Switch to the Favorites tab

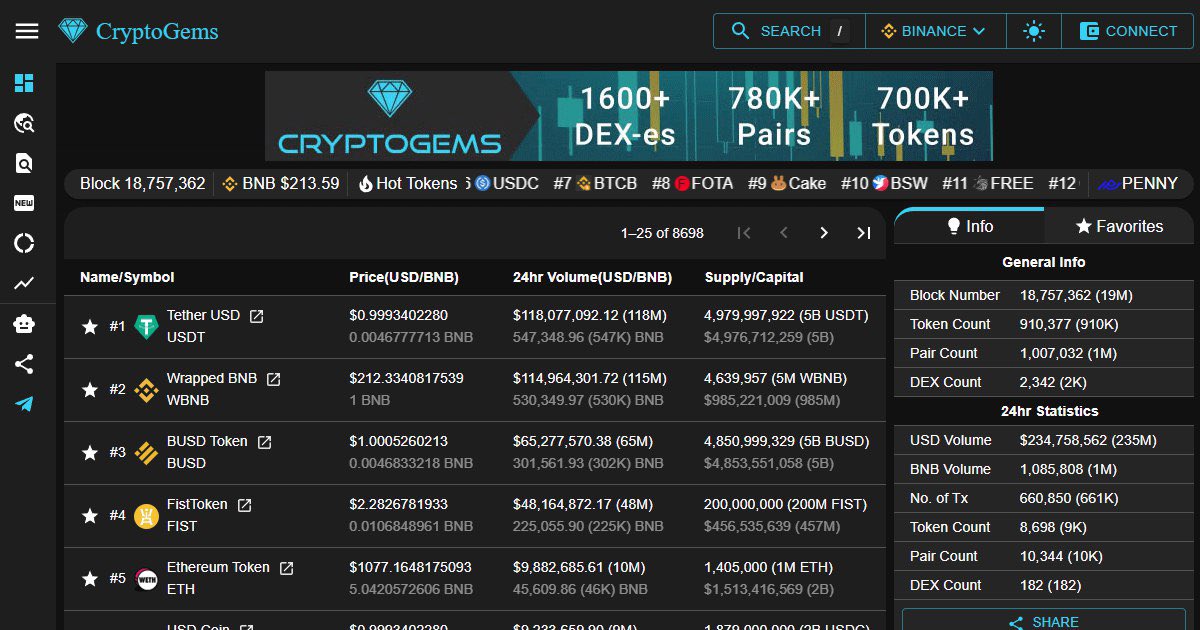click(x=1118, y=226)
